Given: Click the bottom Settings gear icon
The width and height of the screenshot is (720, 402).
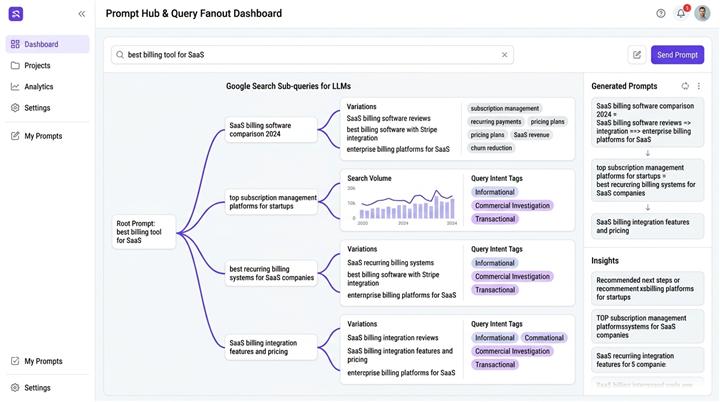Looking at the screenshot, I should pyautogui.click(x=15, y=388).
